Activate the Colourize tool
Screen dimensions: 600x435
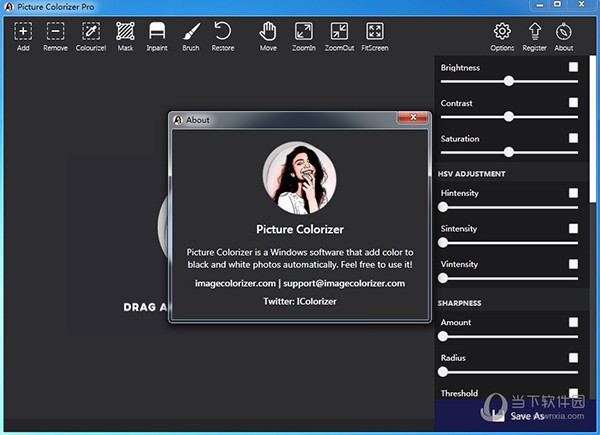coord(91,36)
